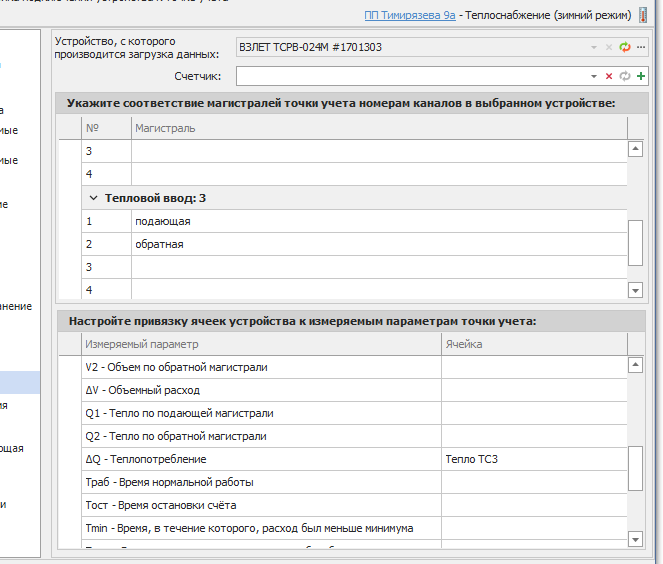Click the Счетчик input field

click(x=410, y=76)
